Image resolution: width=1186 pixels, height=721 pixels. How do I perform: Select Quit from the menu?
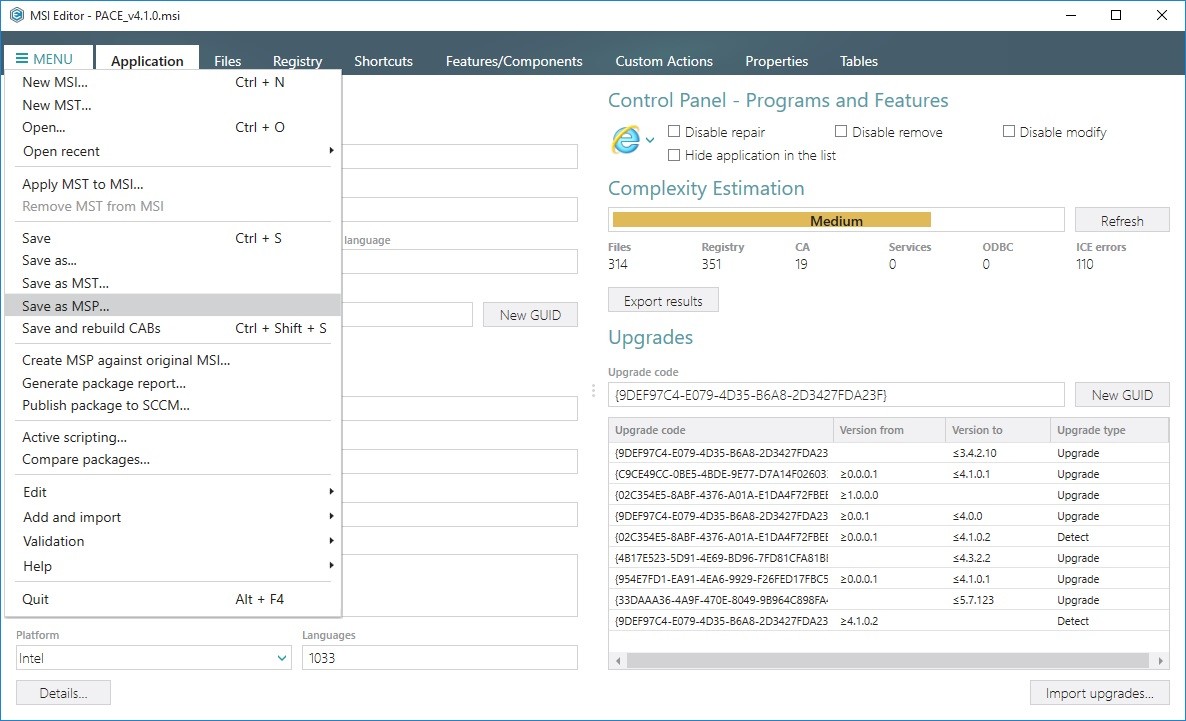[172, 599]
